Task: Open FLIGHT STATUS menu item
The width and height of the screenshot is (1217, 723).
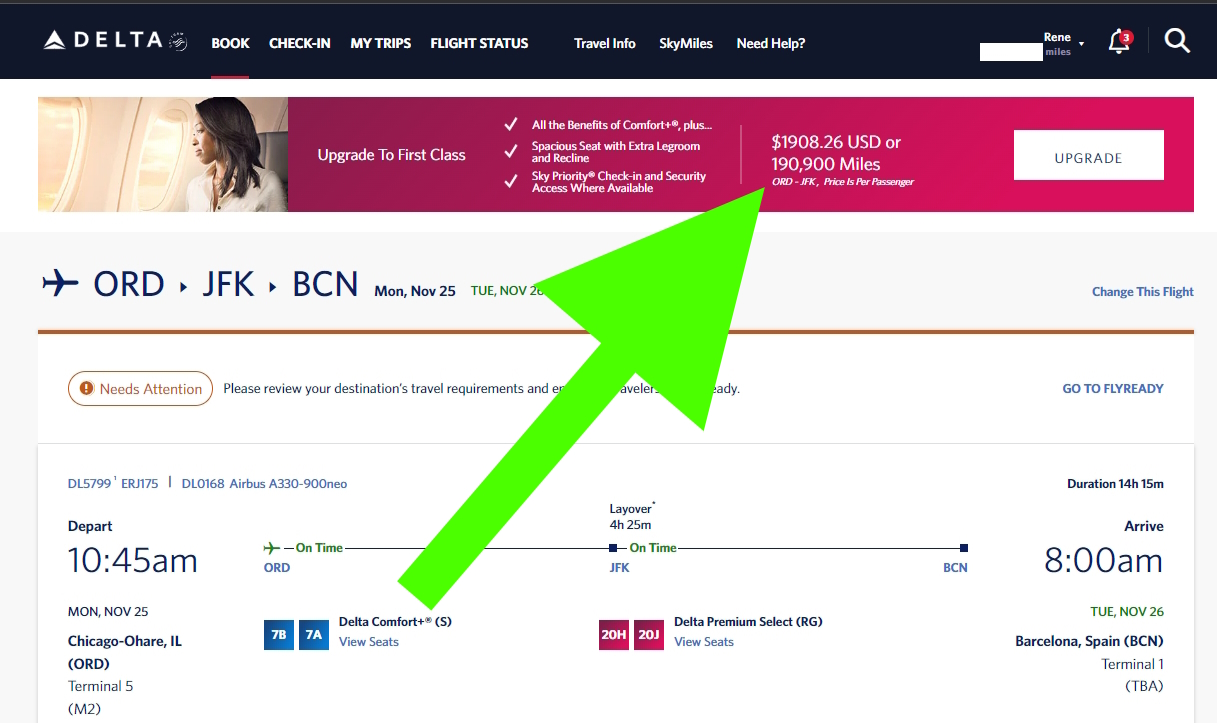Action: click(x=479, y=43)
